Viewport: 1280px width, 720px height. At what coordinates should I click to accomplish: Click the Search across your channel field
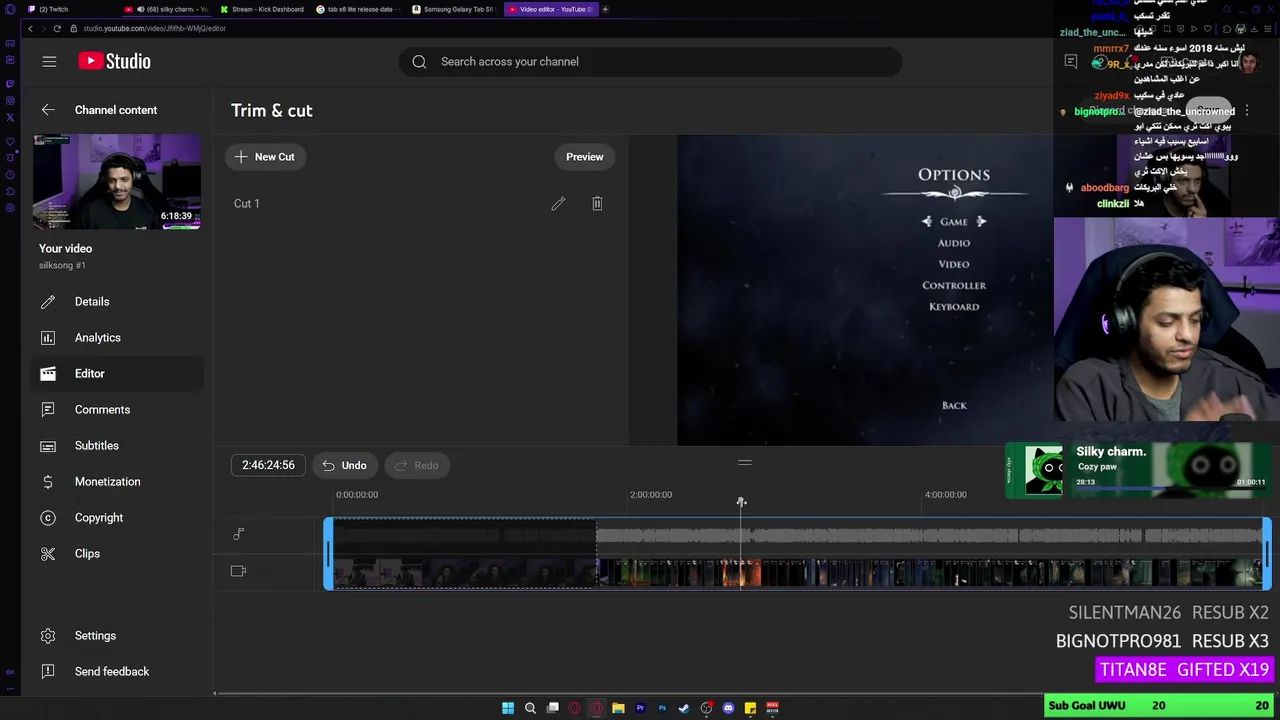(x=650, y=61)
